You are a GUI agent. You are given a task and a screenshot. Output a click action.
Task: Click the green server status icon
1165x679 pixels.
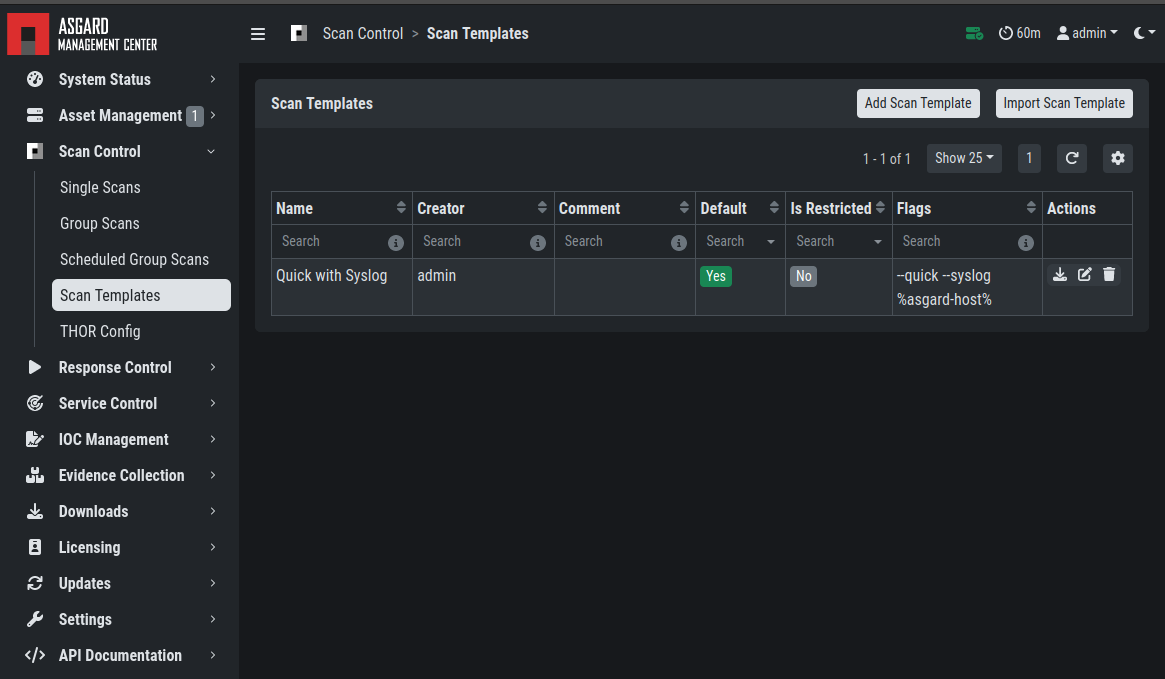974,33
